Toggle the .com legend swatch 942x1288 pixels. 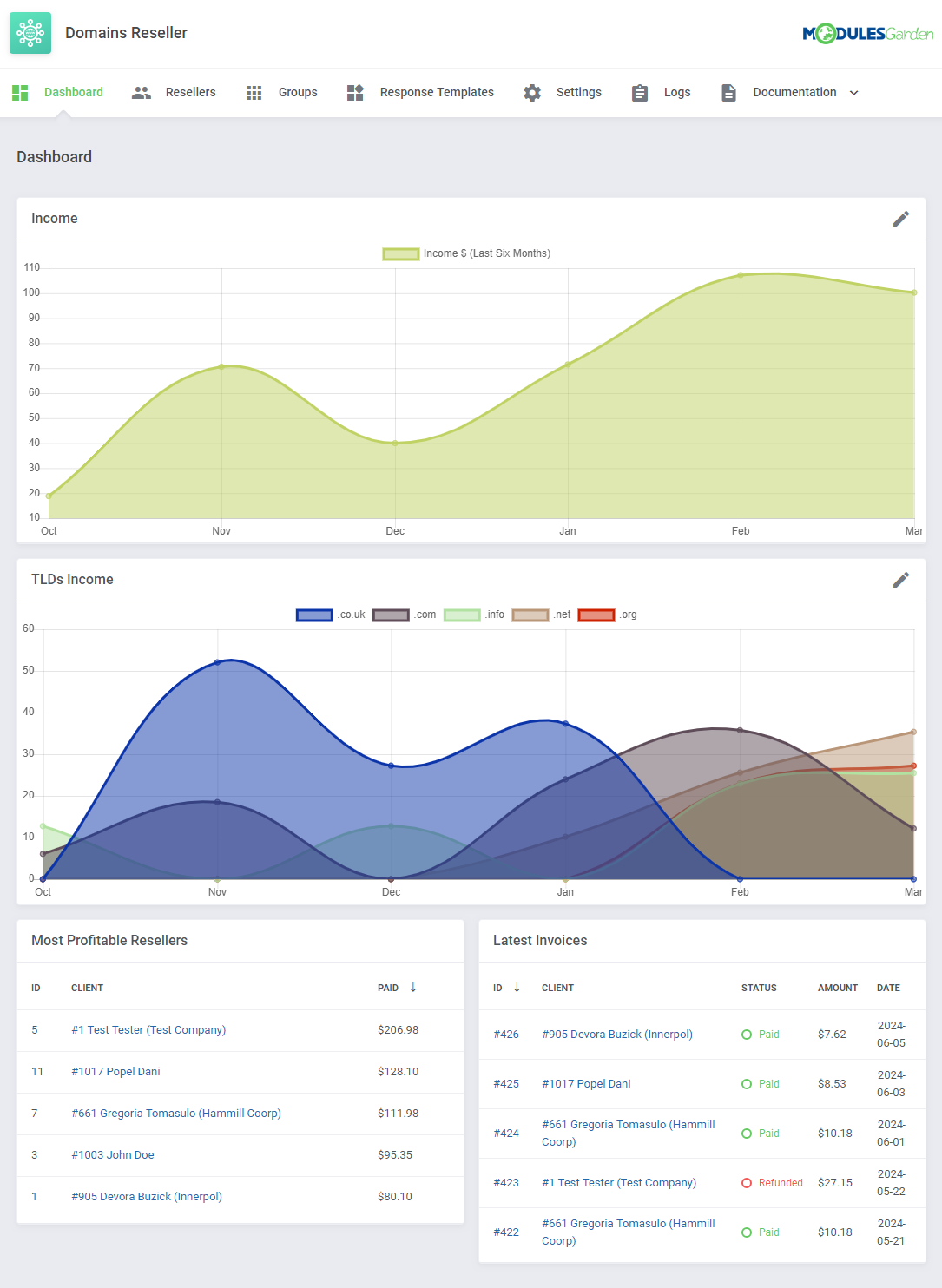391,615
